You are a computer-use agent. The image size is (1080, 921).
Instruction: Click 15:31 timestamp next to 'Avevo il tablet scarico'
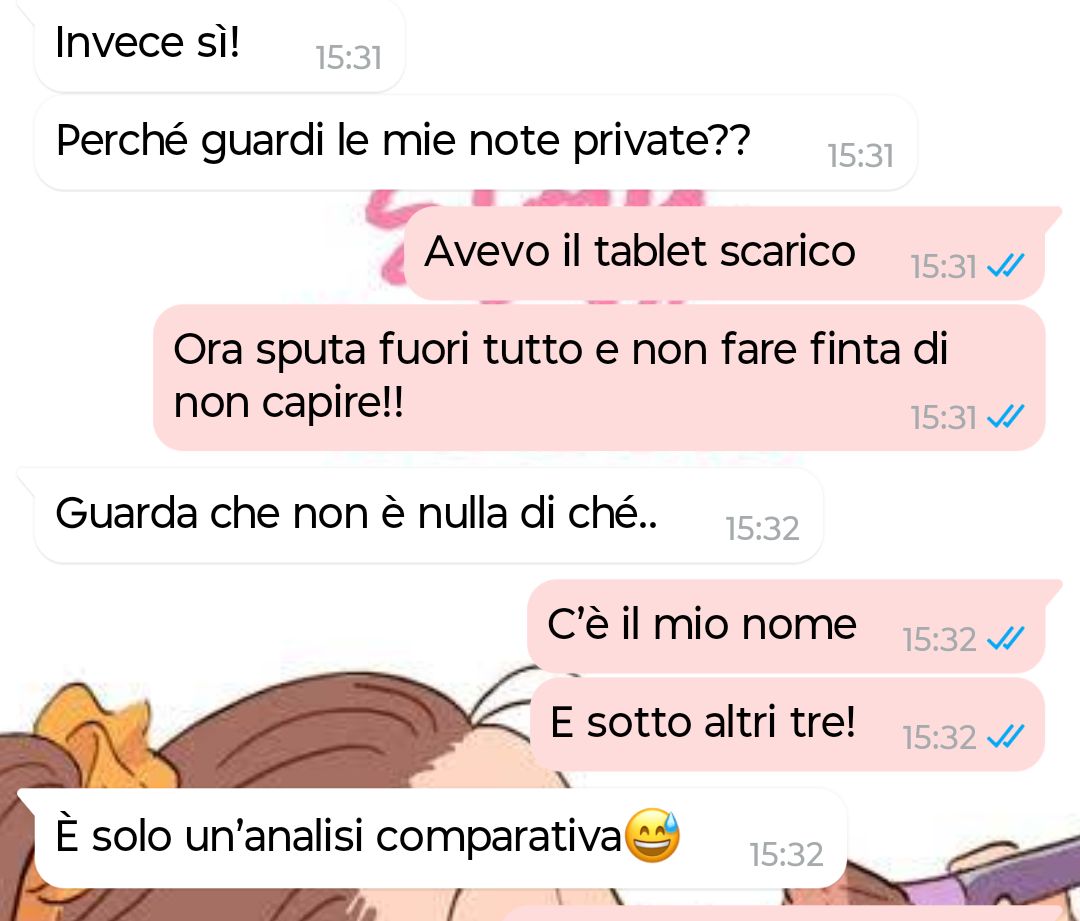tap(944, 267)
